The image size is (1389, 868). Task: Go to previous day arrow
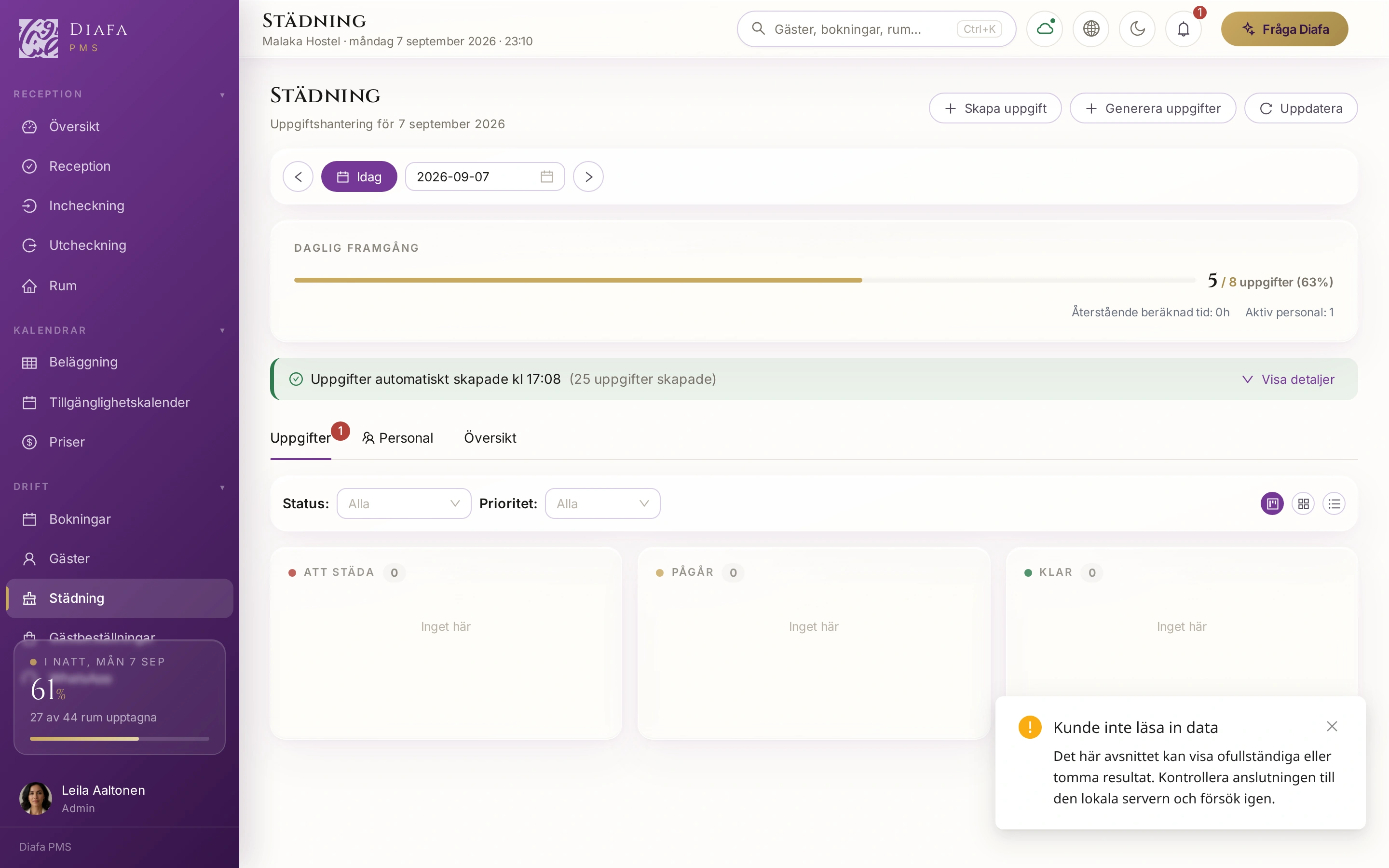pyautogui.click(x=298, y=176)
